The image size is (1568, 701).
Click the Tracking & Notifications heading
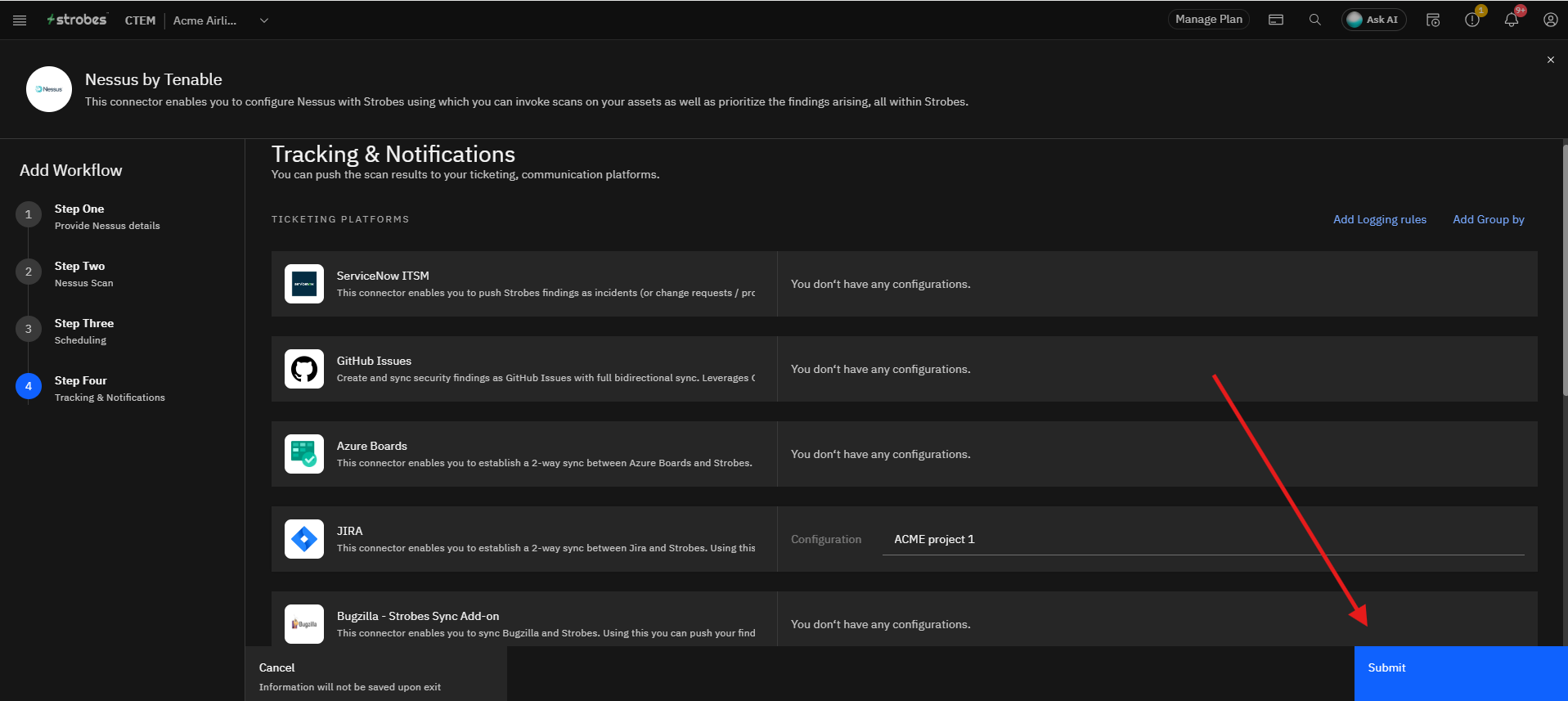point(393,154)
